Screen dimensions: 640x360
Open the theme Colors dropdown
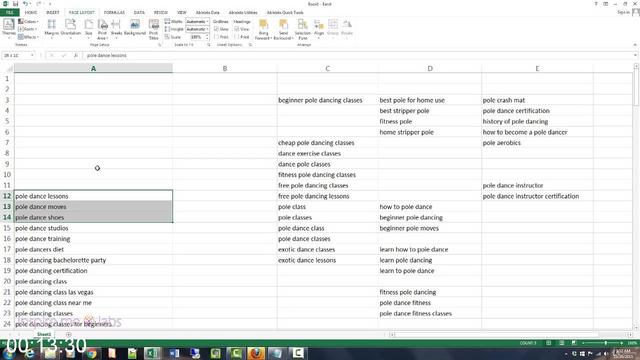point(28,21)
